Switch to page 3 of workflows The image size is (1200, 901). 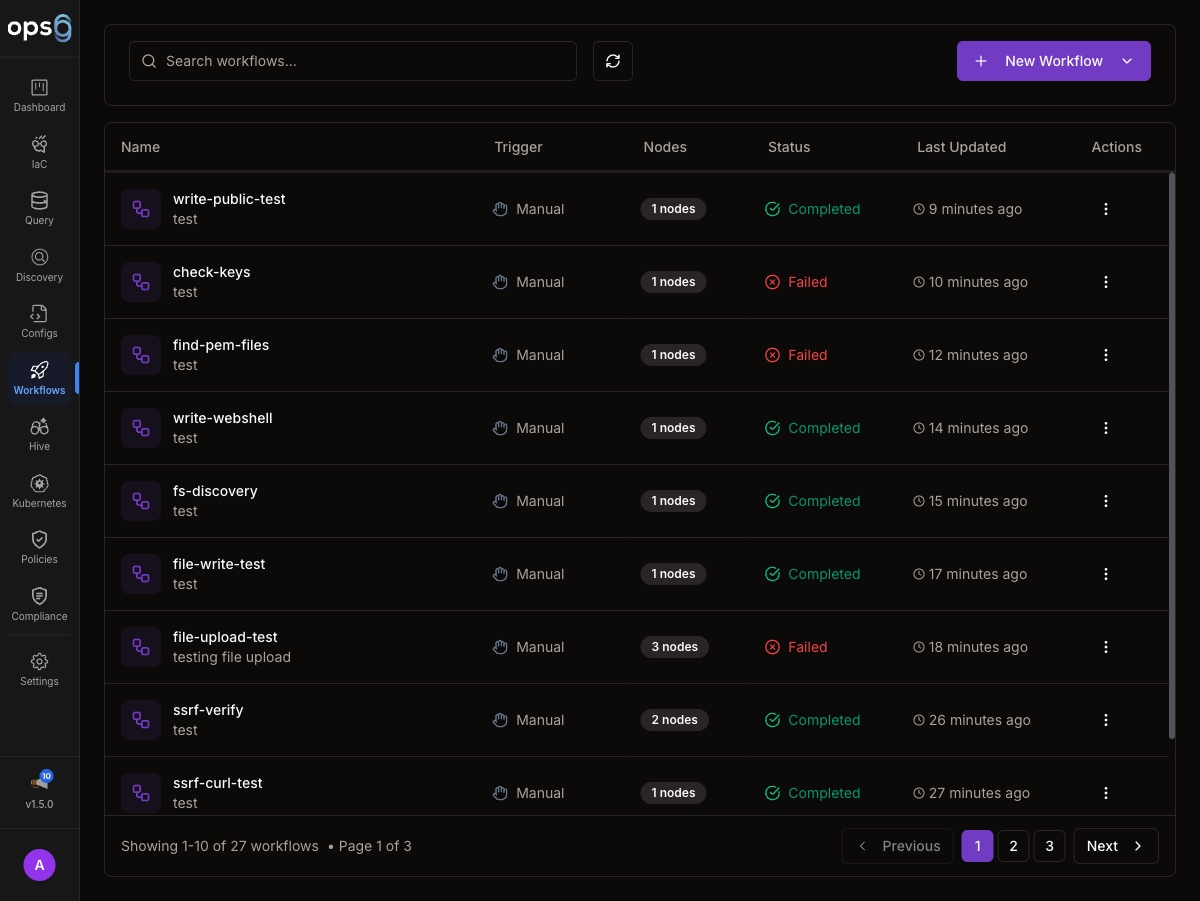pyautogui.click(x=1049, y=846)
